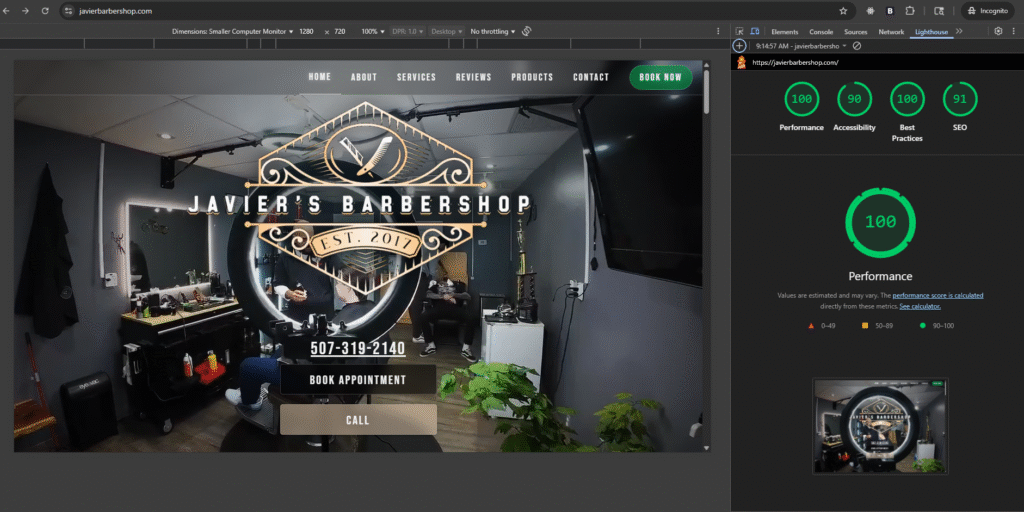Open the browser extensions puzzle icon

[x=909, y=10]
